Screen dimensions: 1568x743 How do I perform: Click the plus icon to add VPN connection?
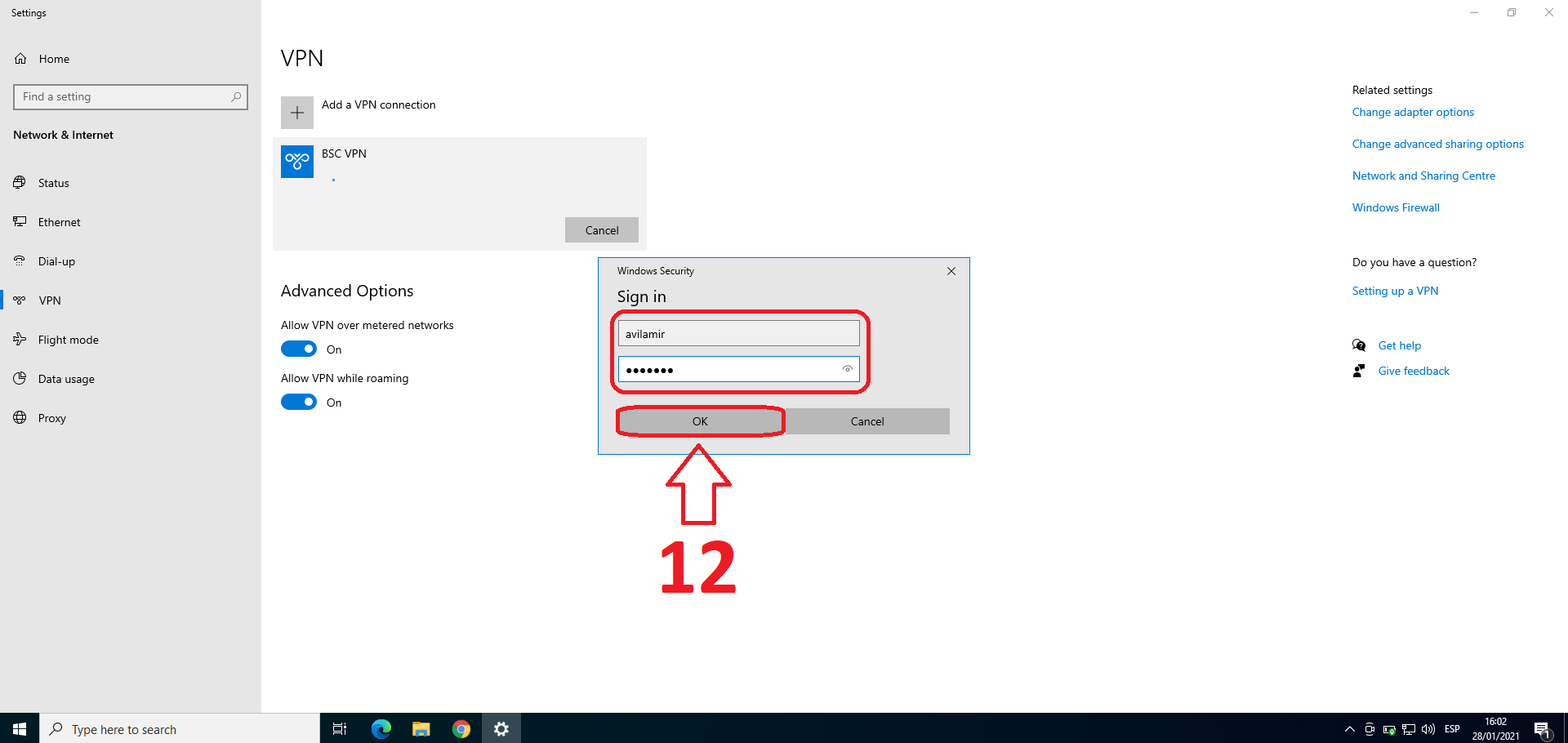[297, 113]
